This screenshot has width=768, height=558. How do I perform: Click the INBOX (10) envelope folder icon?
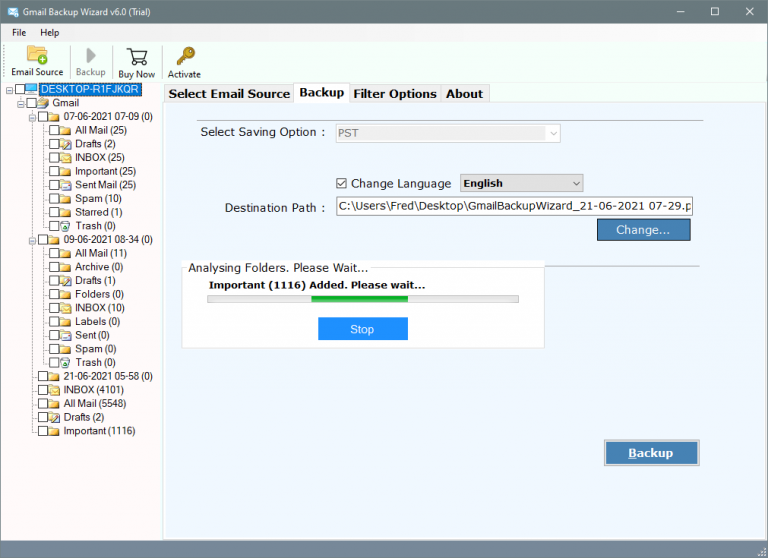click(66, 308)
